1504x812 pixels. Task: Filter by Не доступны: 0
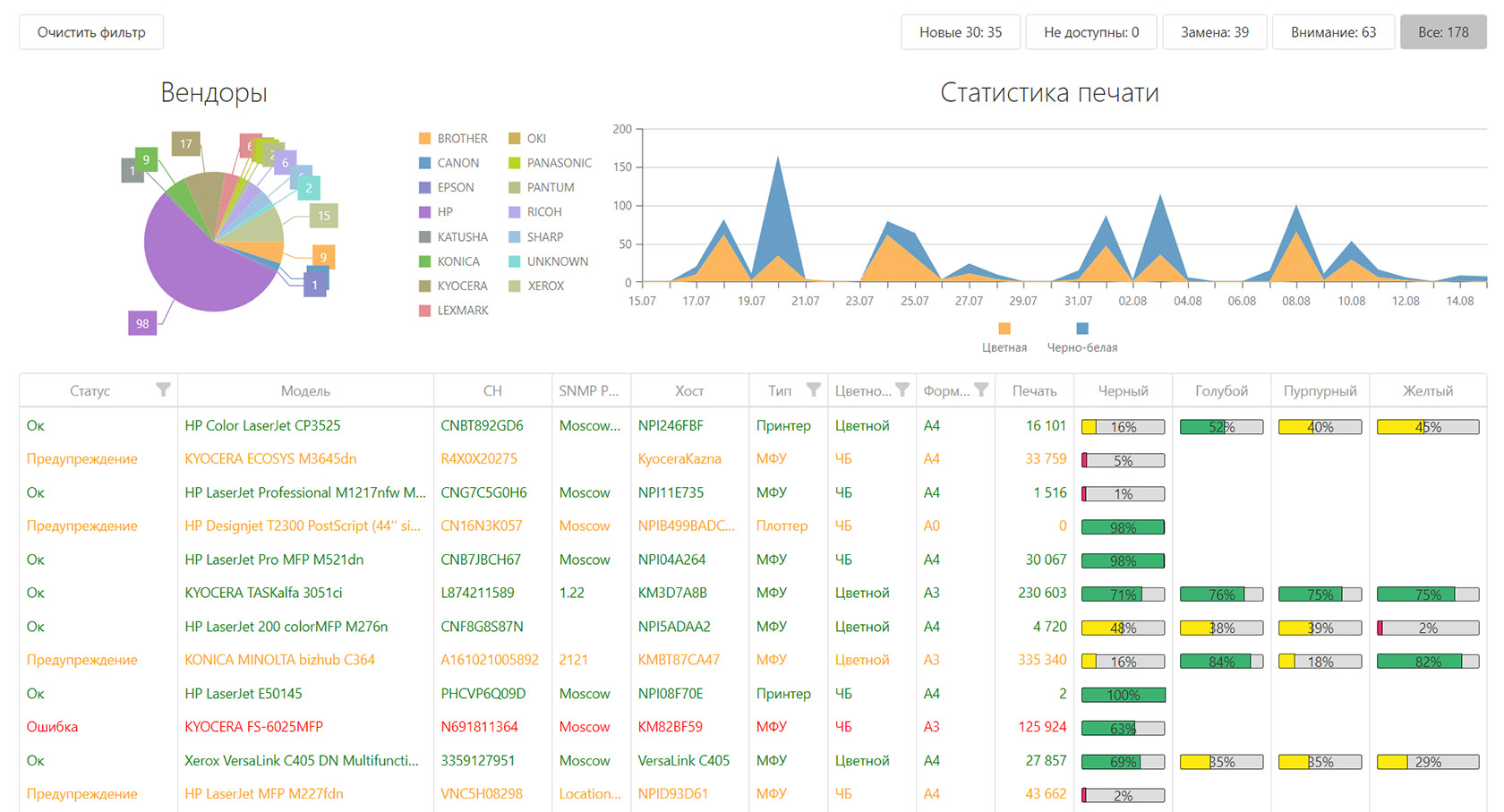click(1091, 32)
